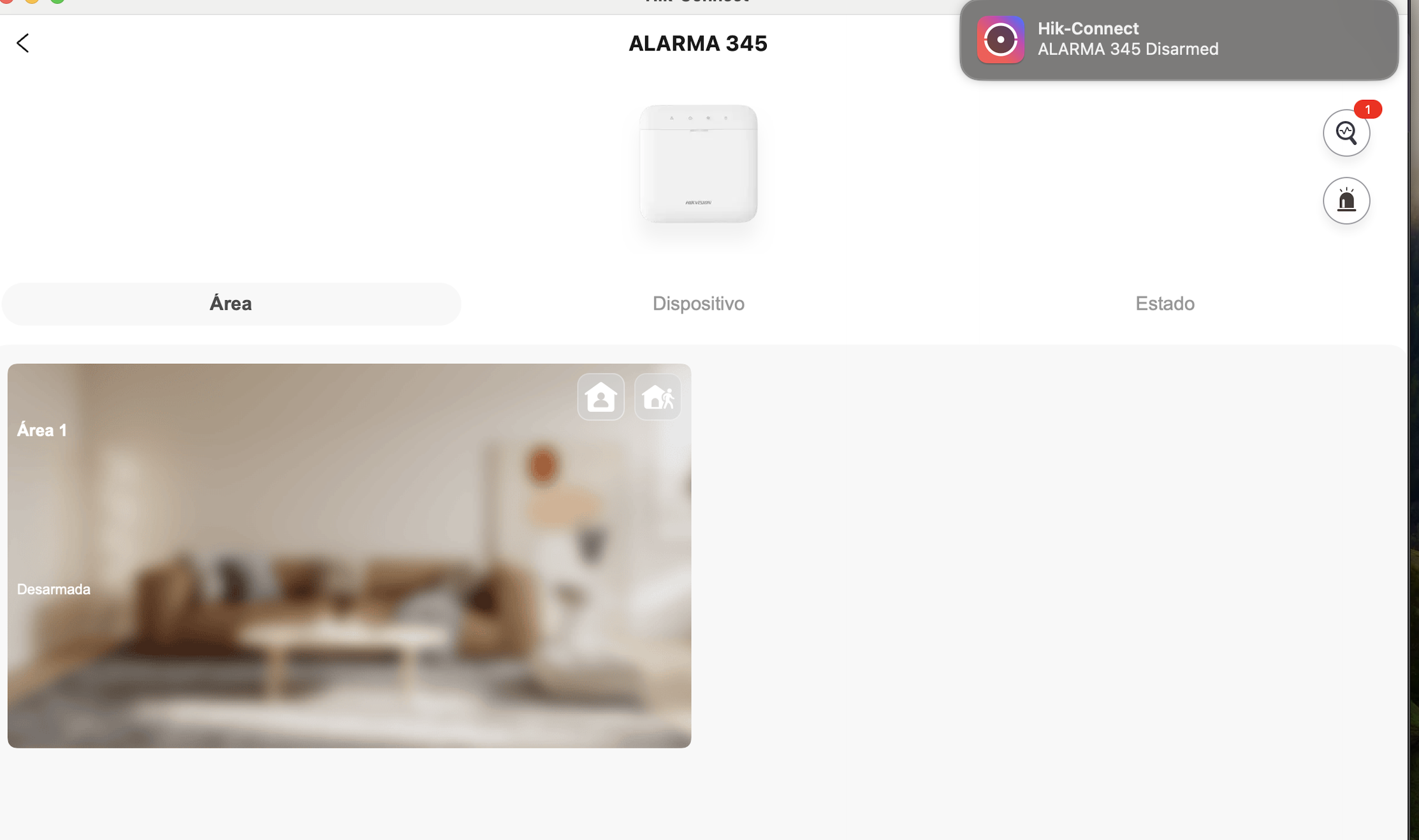Click the Desarmada status text
Viewport: 1419px width, 840px height.
[54, 590]
